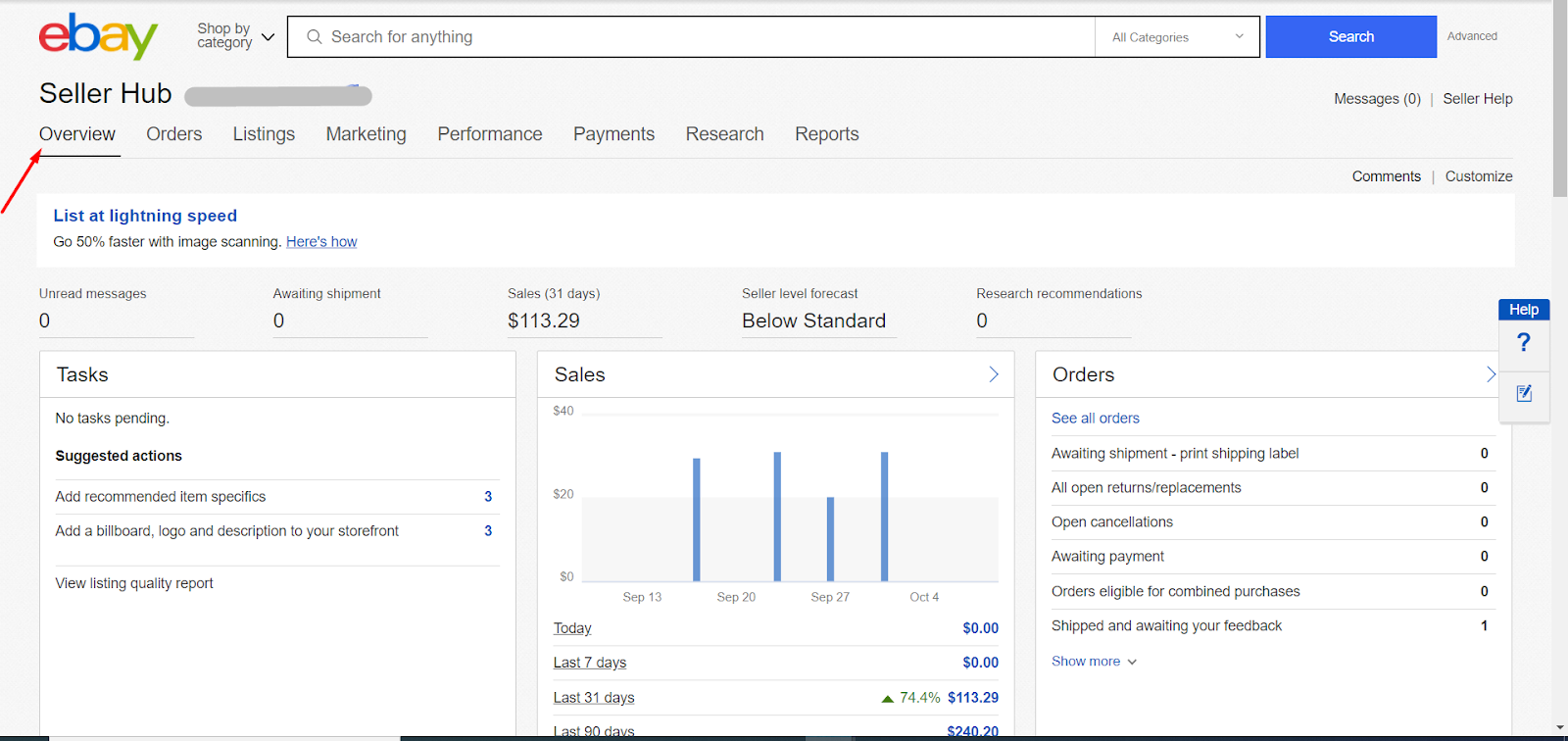Select the Marketing tab
1568x741 pixels.
[367, 134]
